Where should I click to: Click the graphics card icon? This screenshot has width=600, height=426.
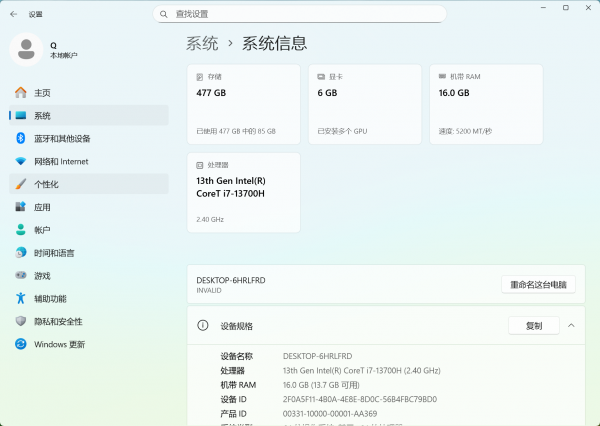coord(321,77)
